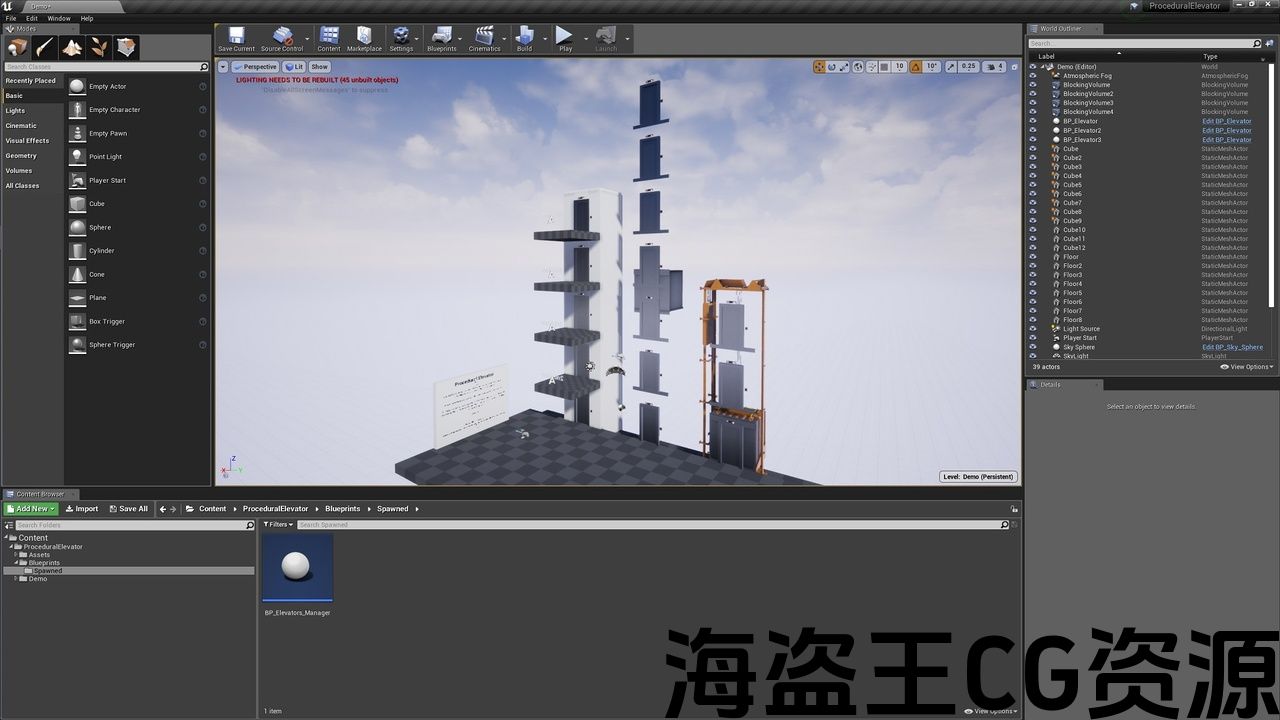This screenshot has height=720, width=1280.
Task: Click the Save Current toolbar icon
Action: click(x=237, y=39)
